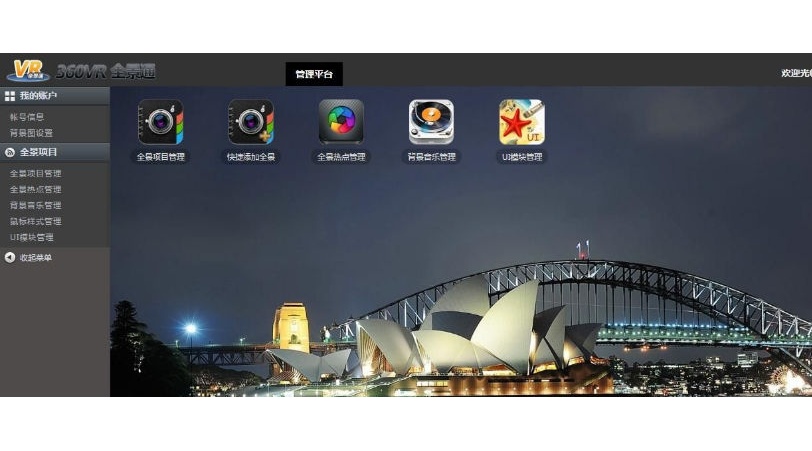
Task: Open 背景图设置 in the sidebar
Action: coord(31,133)
